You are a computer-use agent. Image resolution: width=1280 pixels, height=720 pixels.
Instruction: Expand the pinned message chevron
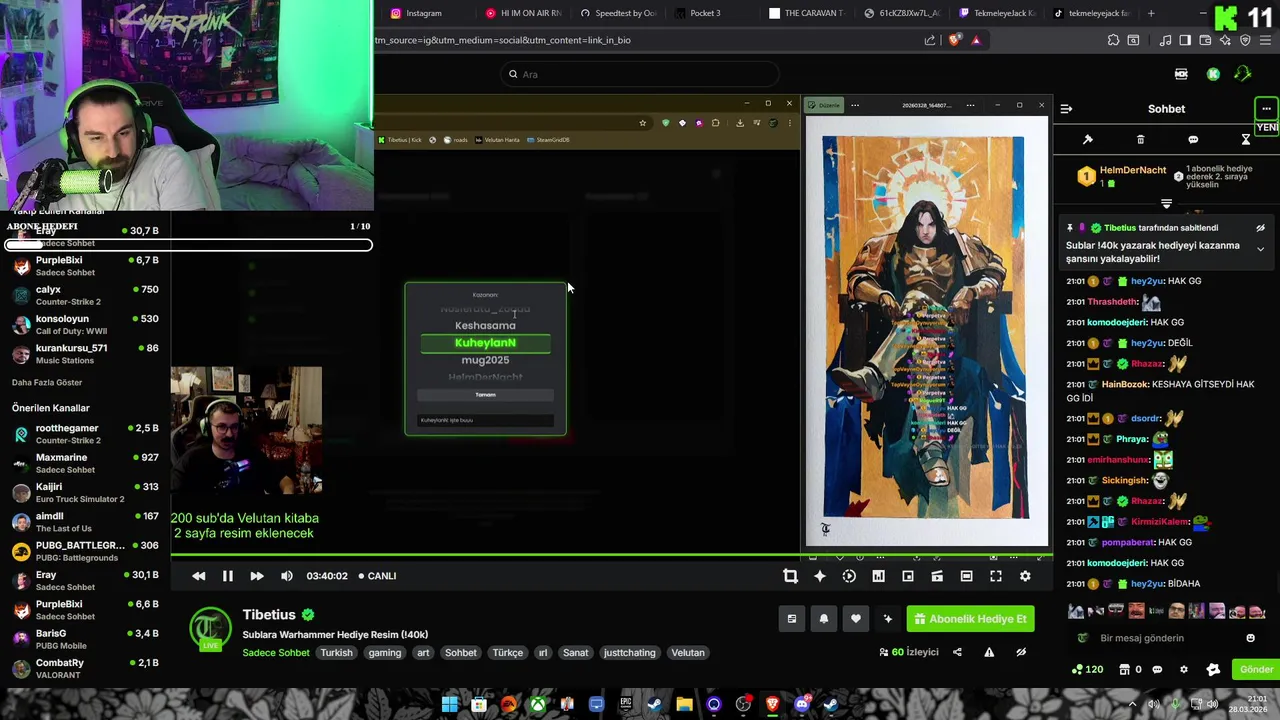click(1260, 249)
